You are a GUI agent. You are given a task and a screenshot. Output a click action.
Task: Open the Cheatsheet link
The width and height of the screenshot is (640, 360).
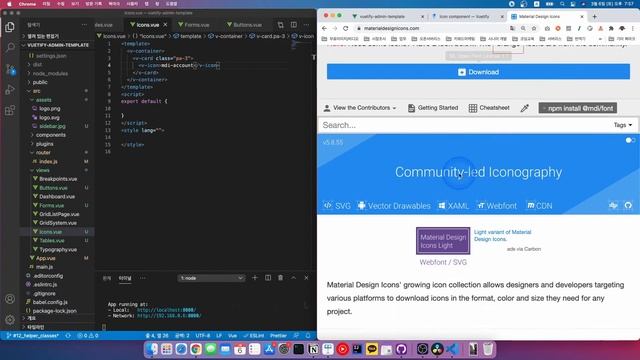coord(489,108)
